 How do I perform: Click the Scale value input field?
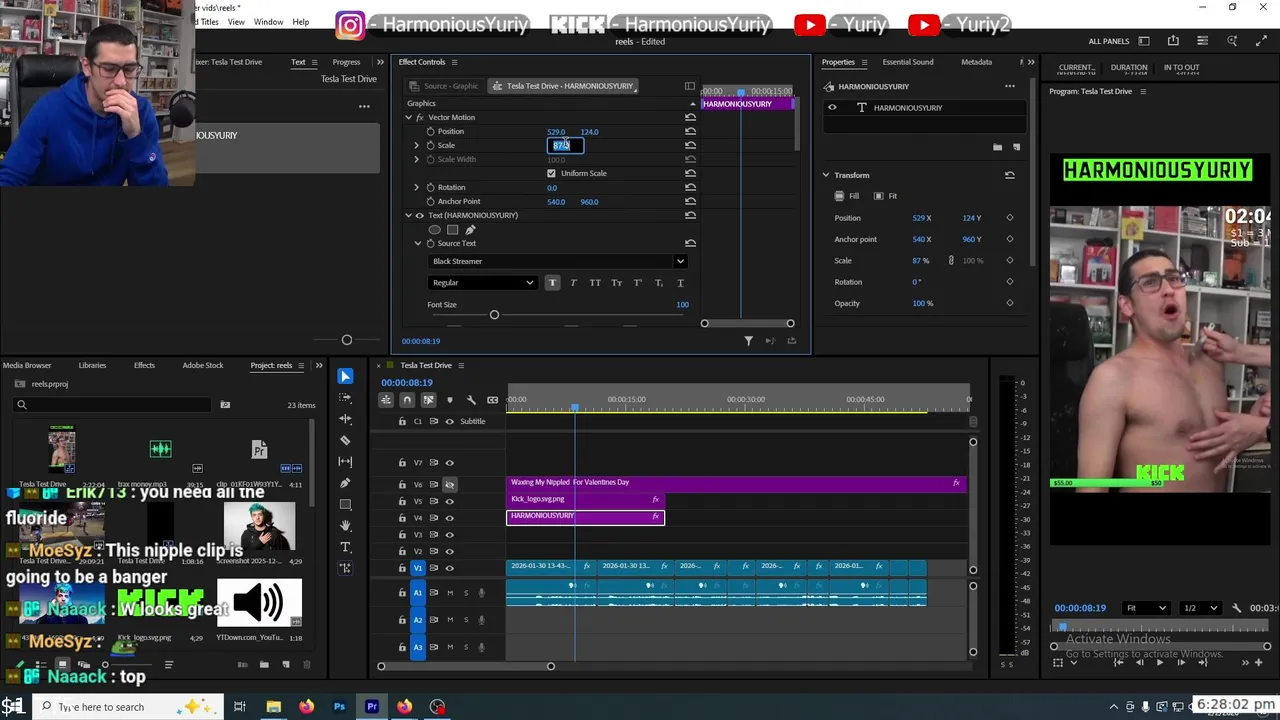(x=566, y=145)
